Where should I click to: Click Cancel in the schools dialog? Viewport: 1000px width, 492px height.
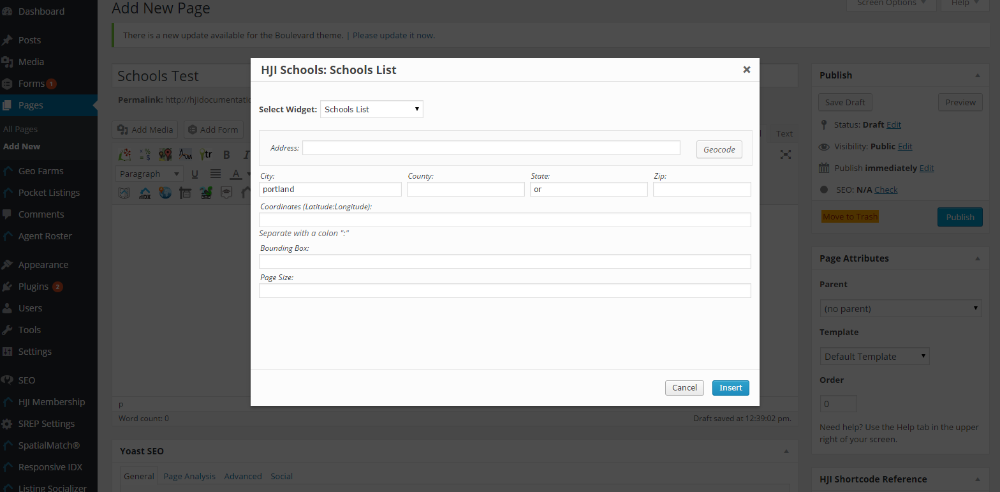[684, 388]
